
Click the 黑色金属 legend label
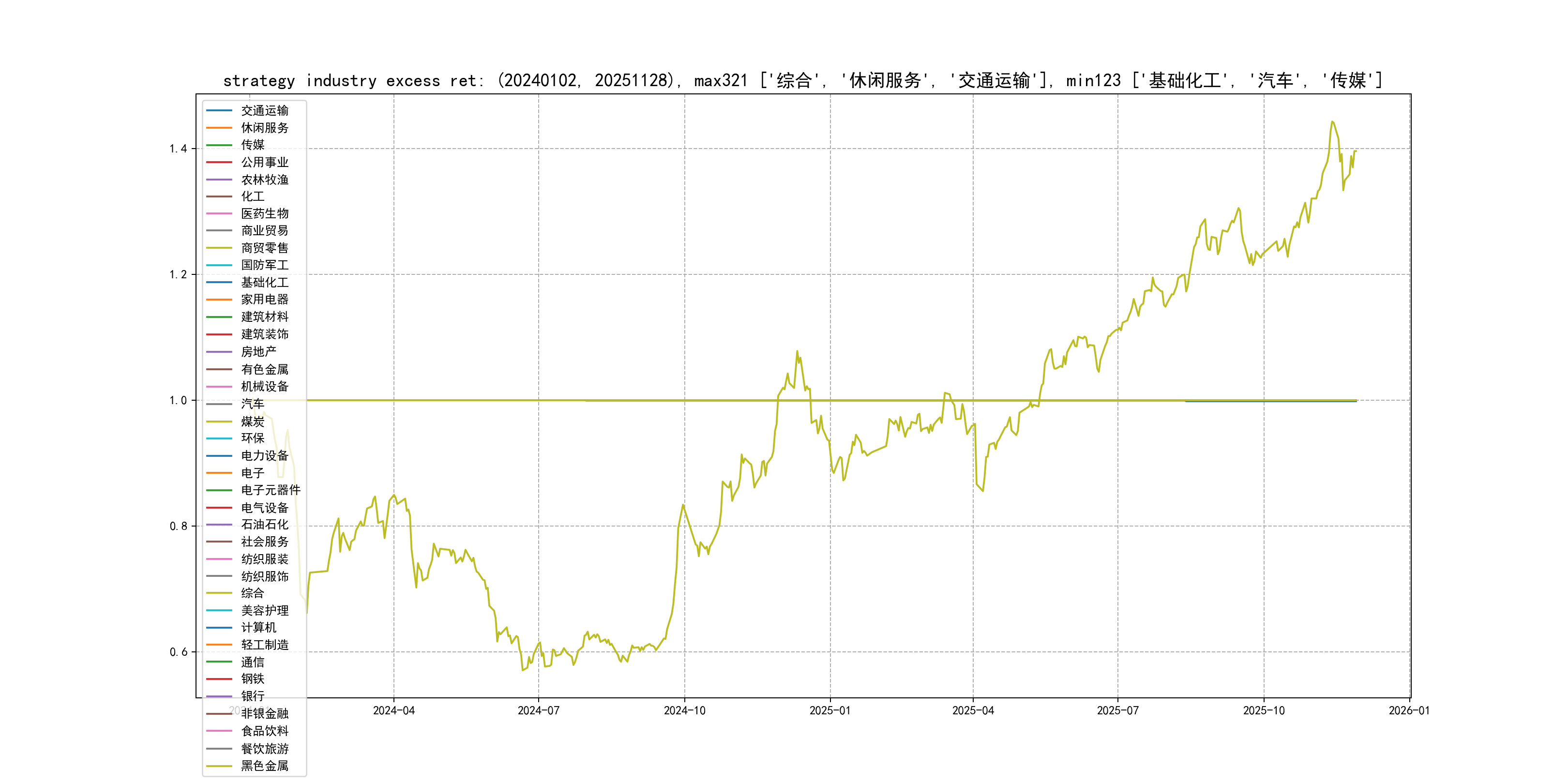264,766
